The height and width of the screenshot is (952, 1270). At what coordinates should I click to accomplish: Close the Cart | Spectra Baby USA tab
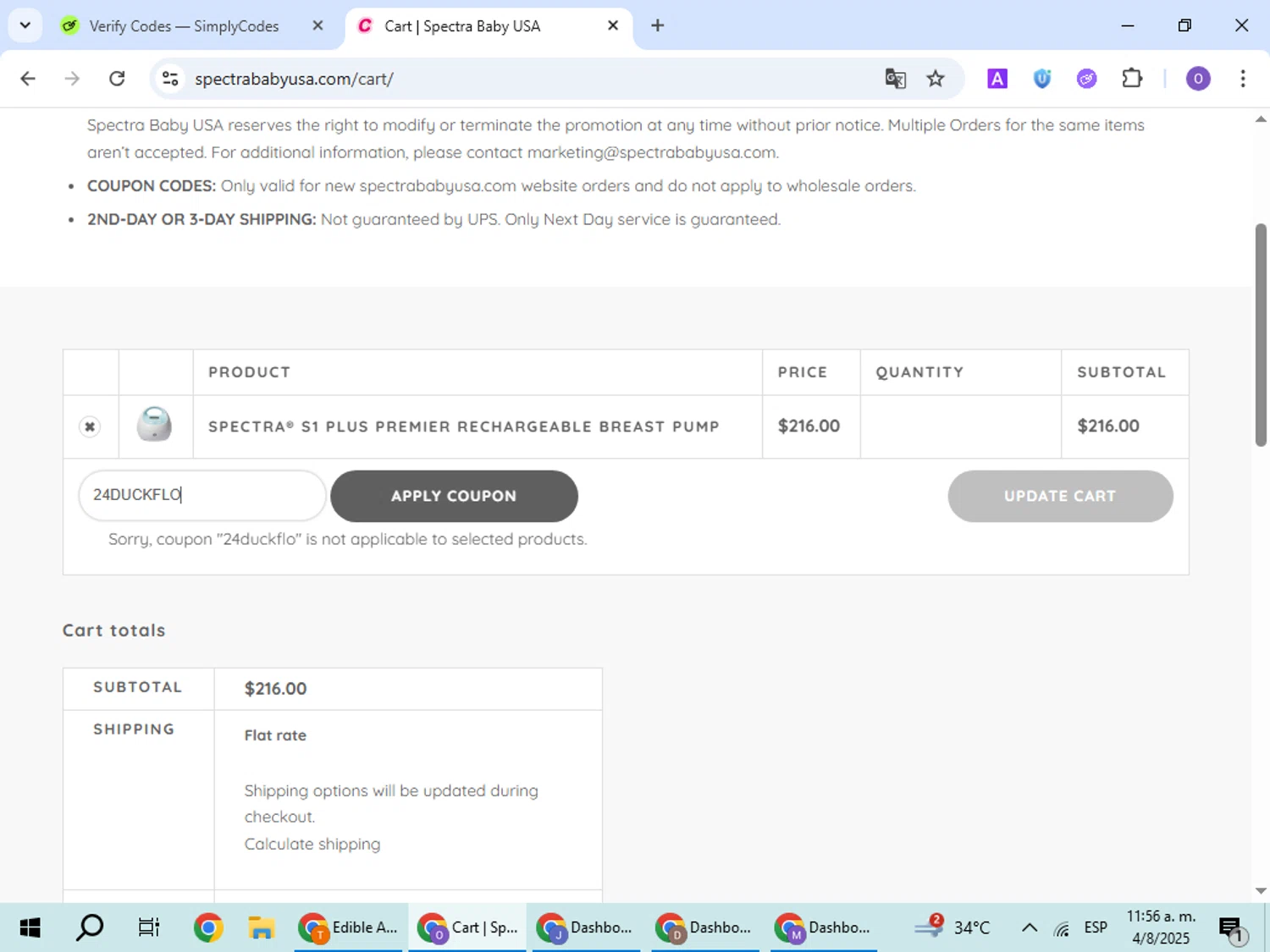tap(613, 25)
